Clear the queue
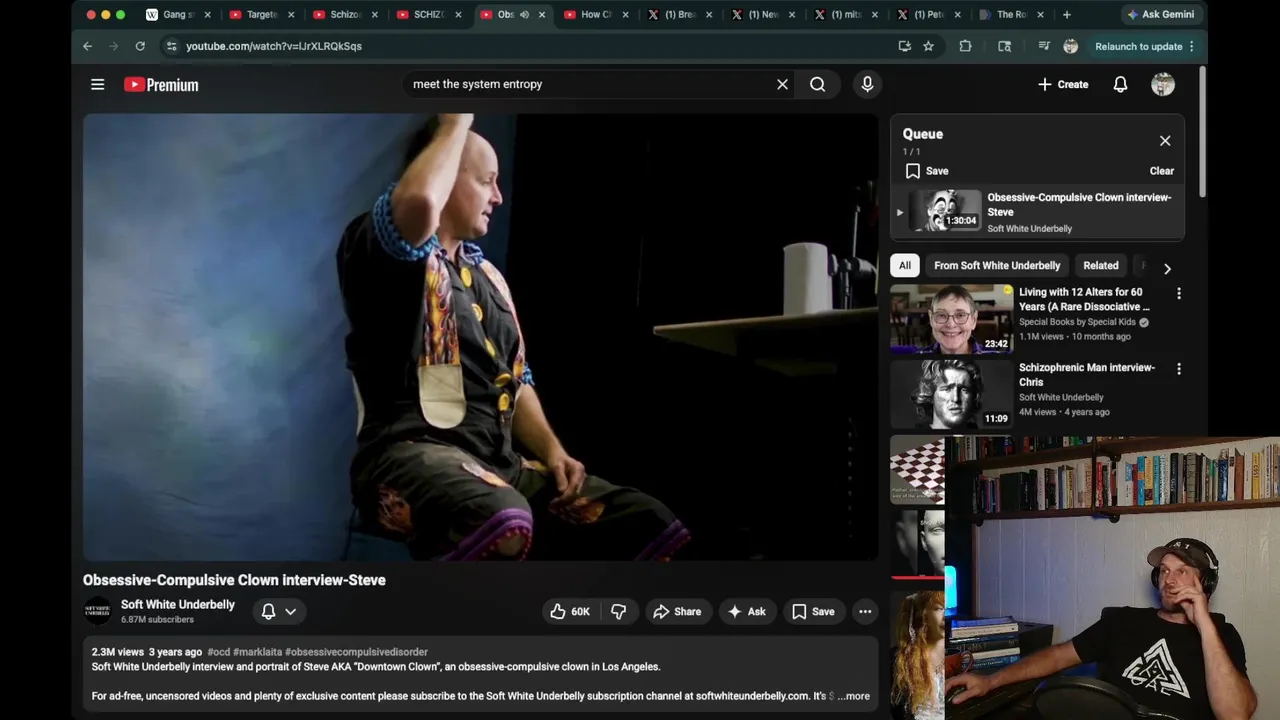Viewport: 1280px width, 720px height. click(x=1161, y=171)
